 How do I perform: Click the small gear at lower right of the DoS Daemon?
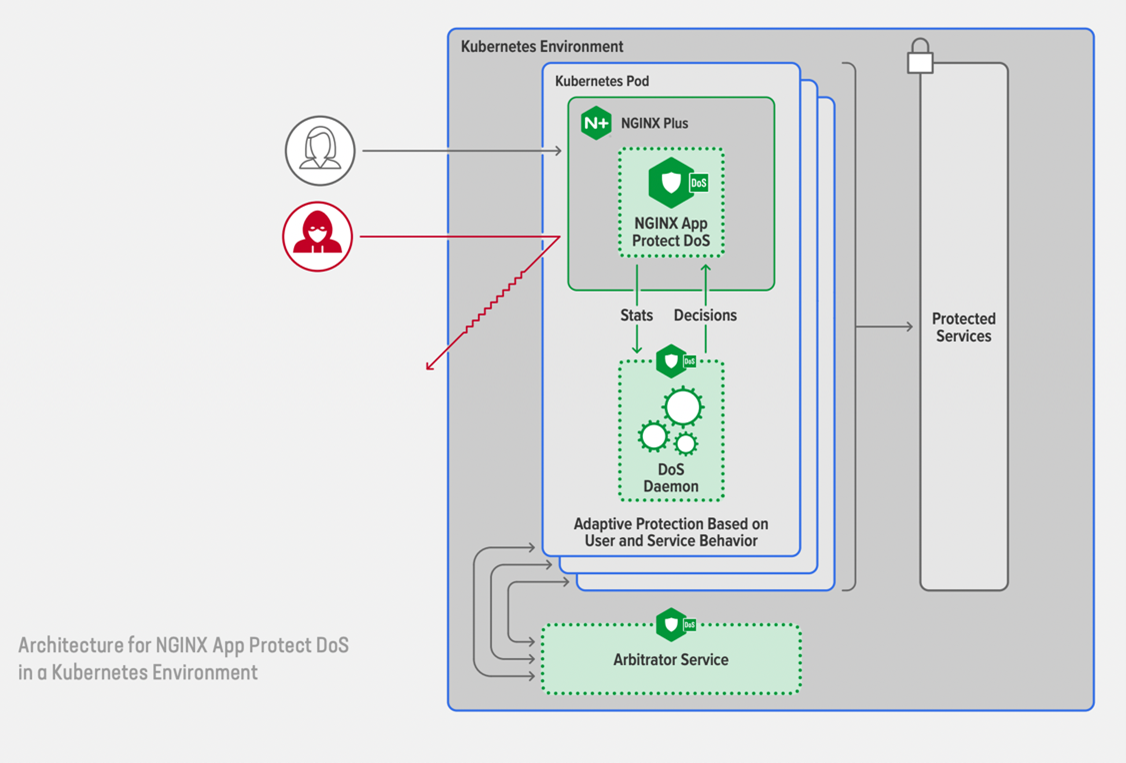686,444
